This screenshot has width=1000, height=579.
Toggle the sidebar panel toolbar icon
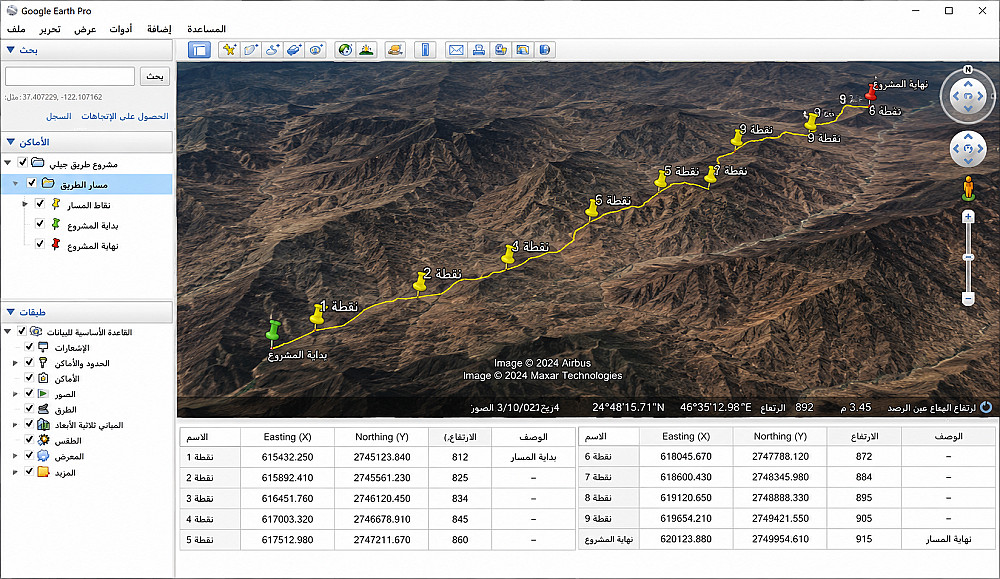(200, 50)
